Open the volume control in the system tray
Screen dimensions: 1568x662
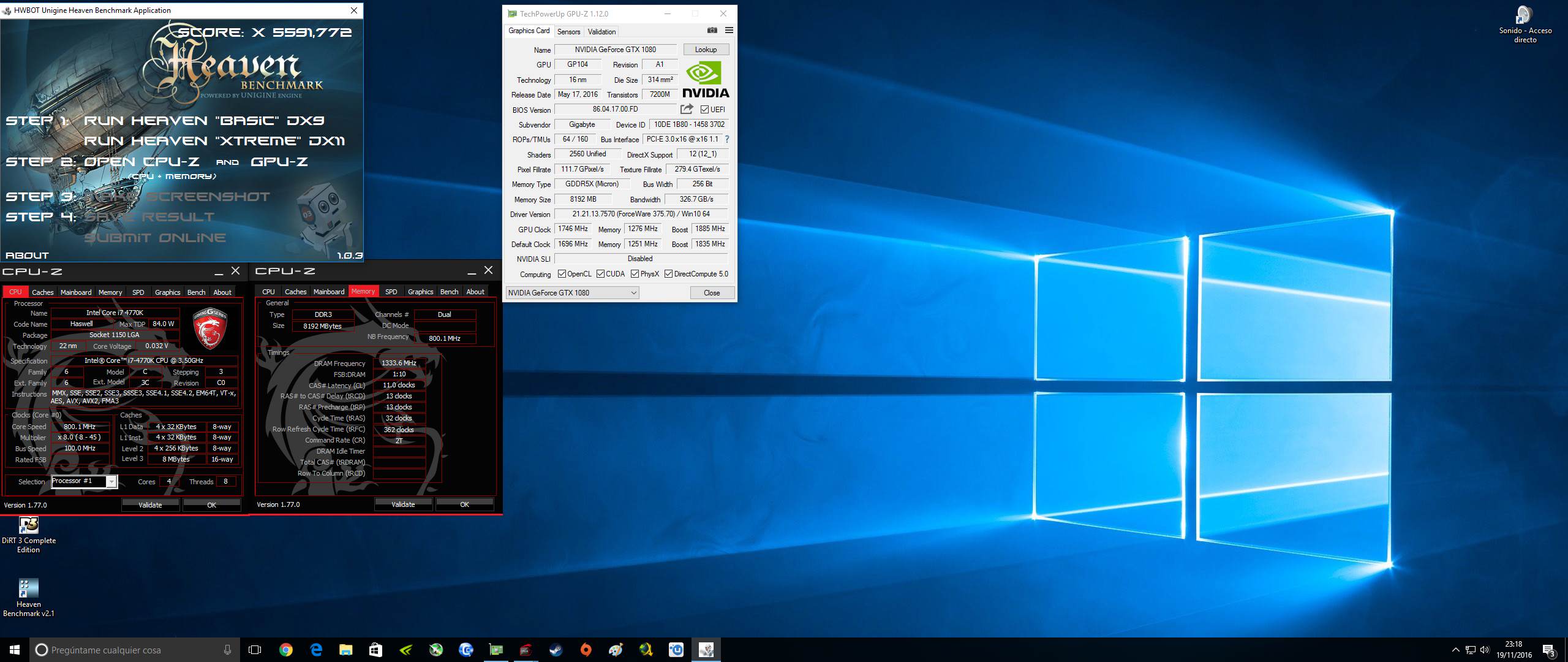(1484, 650)
